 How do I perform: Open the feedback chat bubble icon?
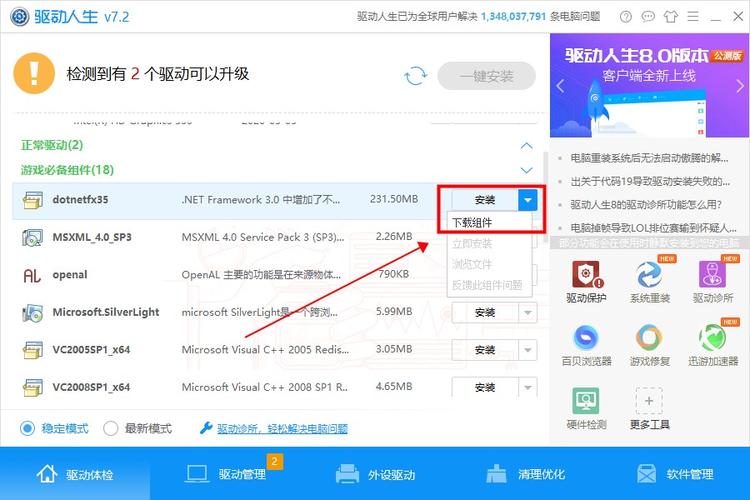(648, 17)
